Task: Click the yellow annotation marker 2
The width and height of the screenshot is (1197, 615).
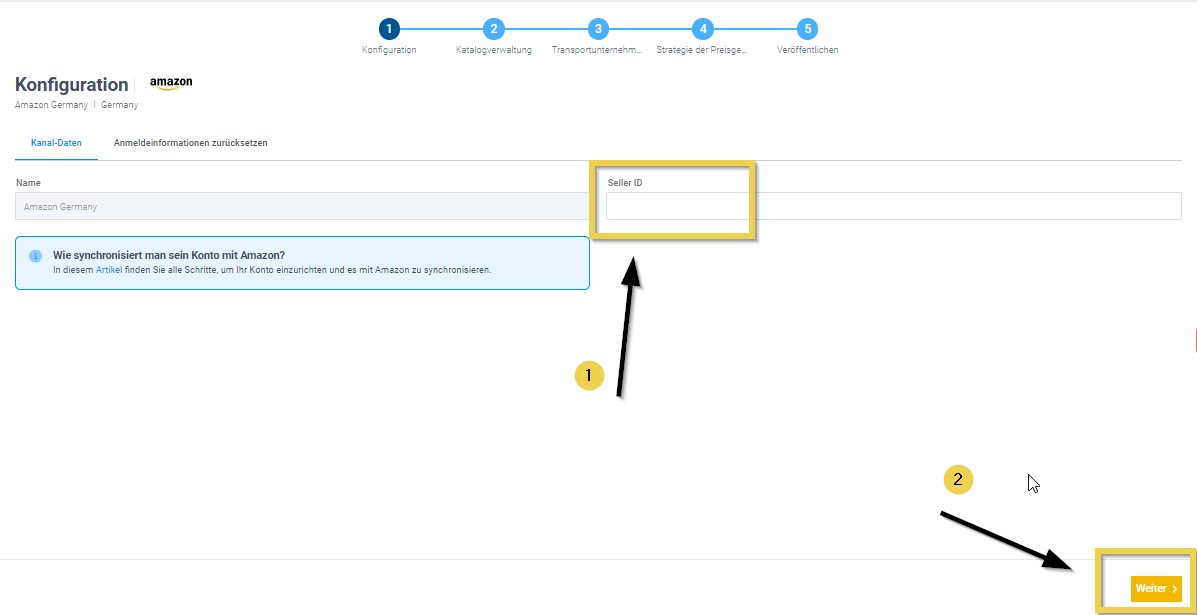Action: point(958,479)
